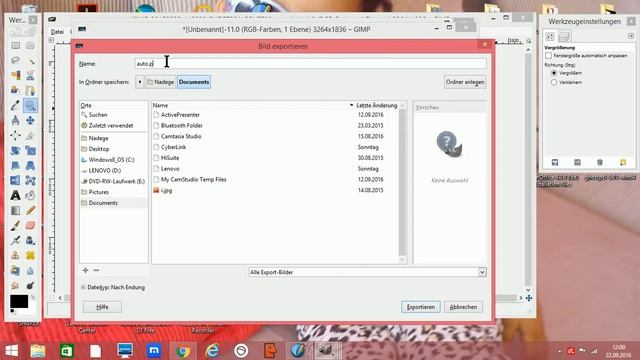The image size is (640, 360).
Task: Save tool preset icon in Werkzeugeinstellungen
Action: coord(555,162)
